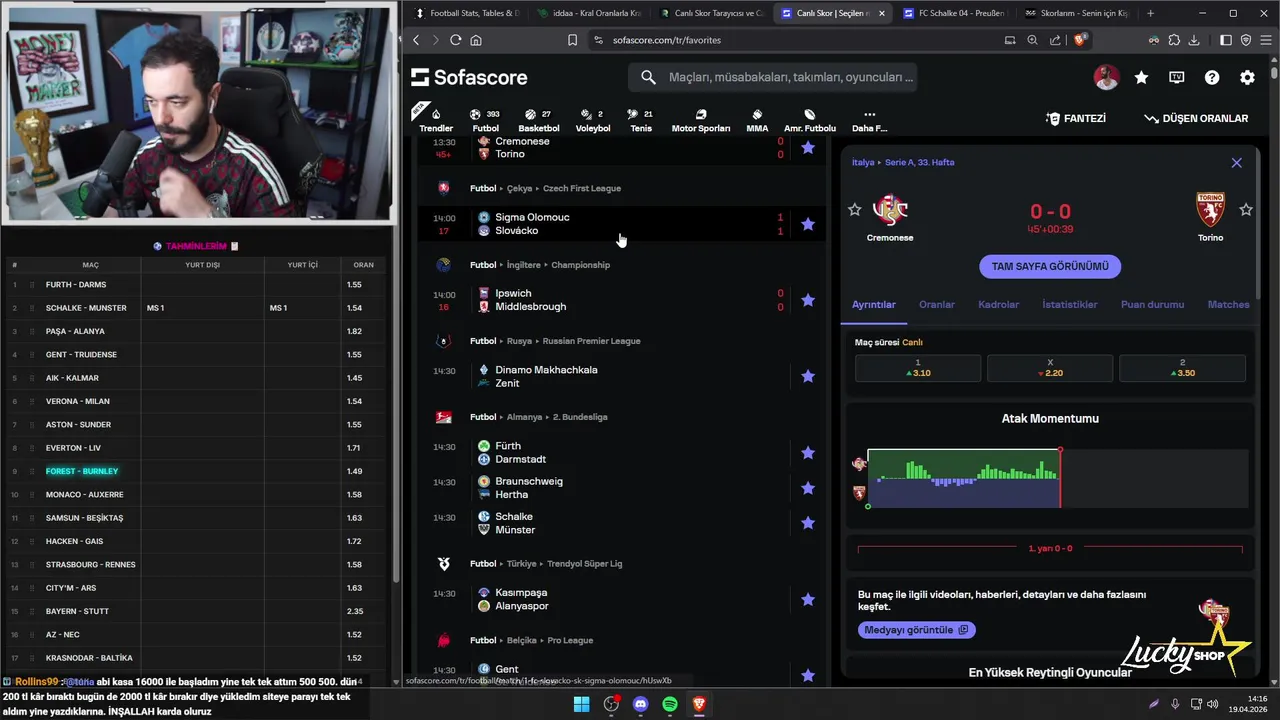Select the Voleybol sport icon

pyautogui.click(x=593, y=120)
